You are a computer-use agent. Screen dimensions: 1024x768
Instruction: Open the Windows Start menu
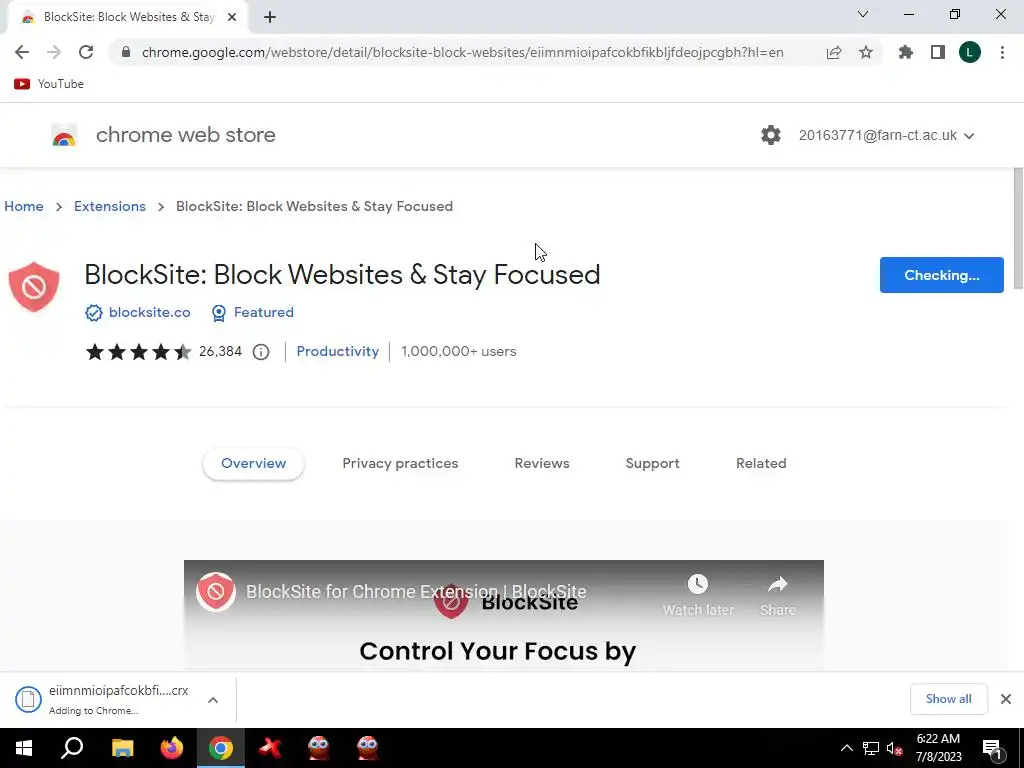pyautogui.click(x=24, y=748)
